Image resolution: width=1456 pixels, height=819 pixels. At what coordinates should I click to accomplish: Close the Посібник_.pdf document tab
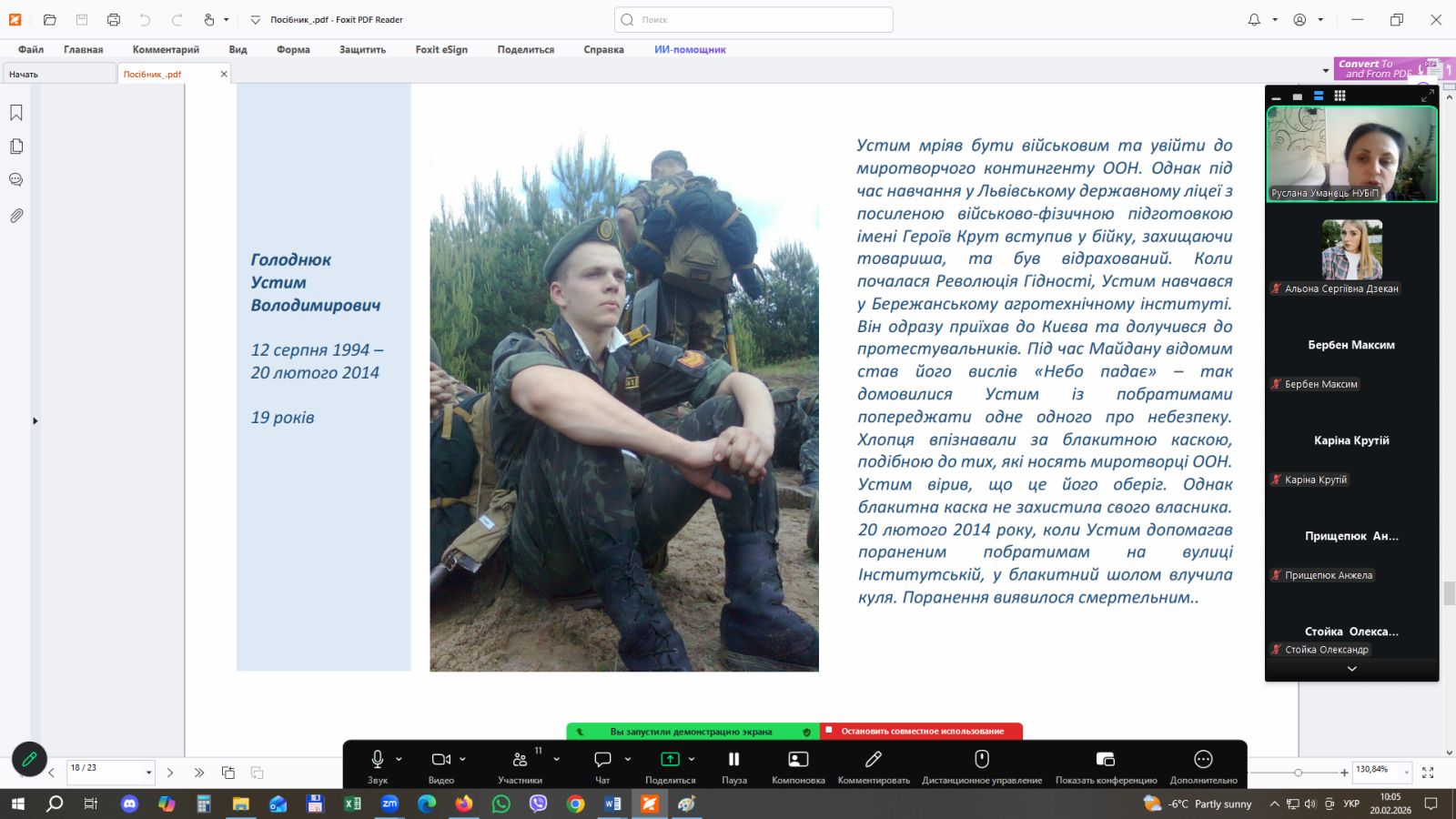point(224,74)
